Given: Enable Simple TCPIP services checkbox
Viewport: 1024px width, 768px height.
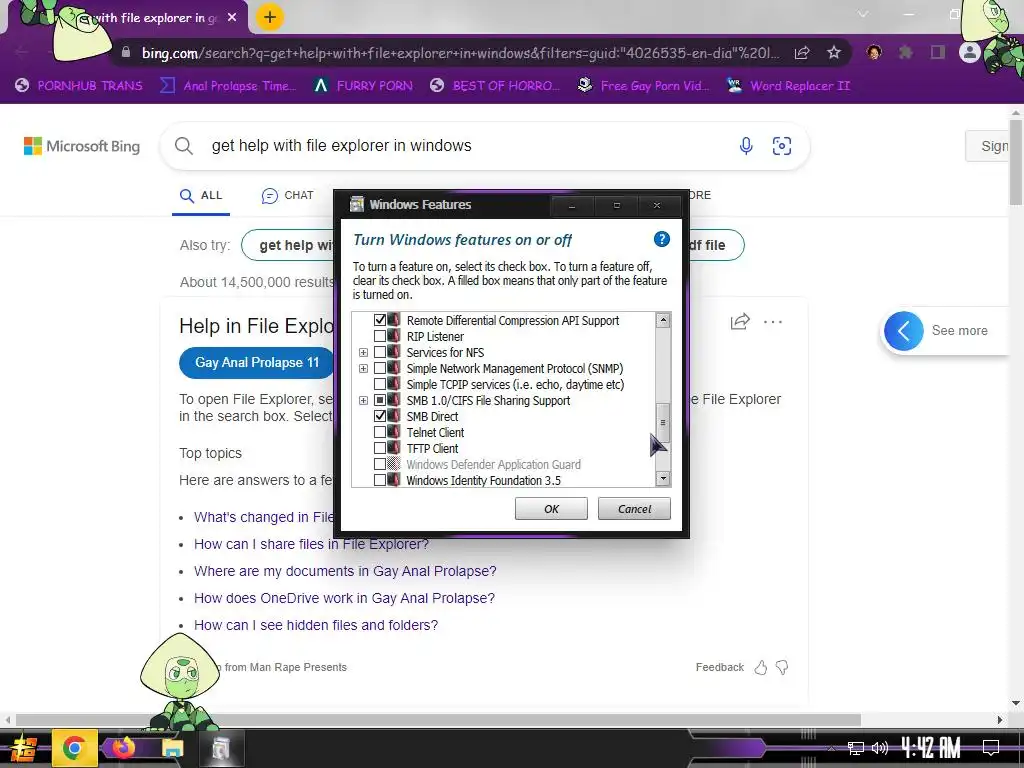Looking at the screenshot, I should [379, 384].
